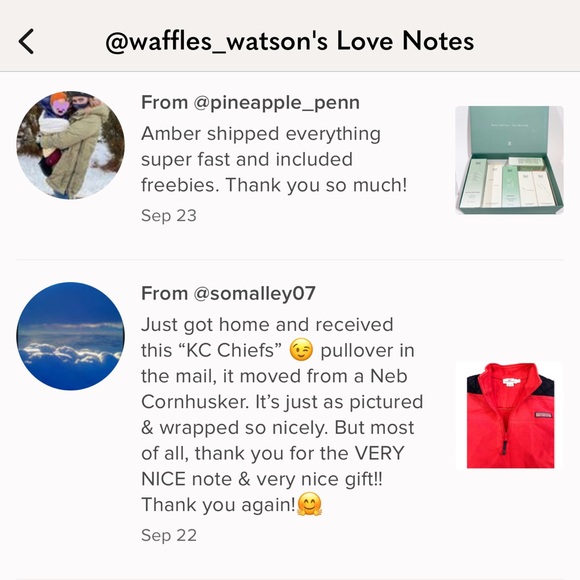The width and height of the screenshot is (580, 580).
Task: Tap the username @somalley07
Action: coord(254,293)
